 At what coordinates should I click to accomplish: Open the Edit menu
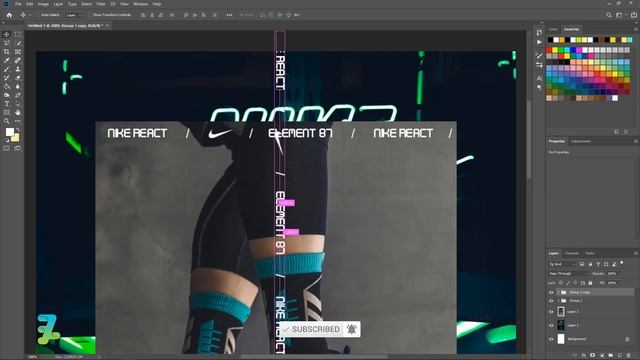pyautogui.click(x=29, y=4)
